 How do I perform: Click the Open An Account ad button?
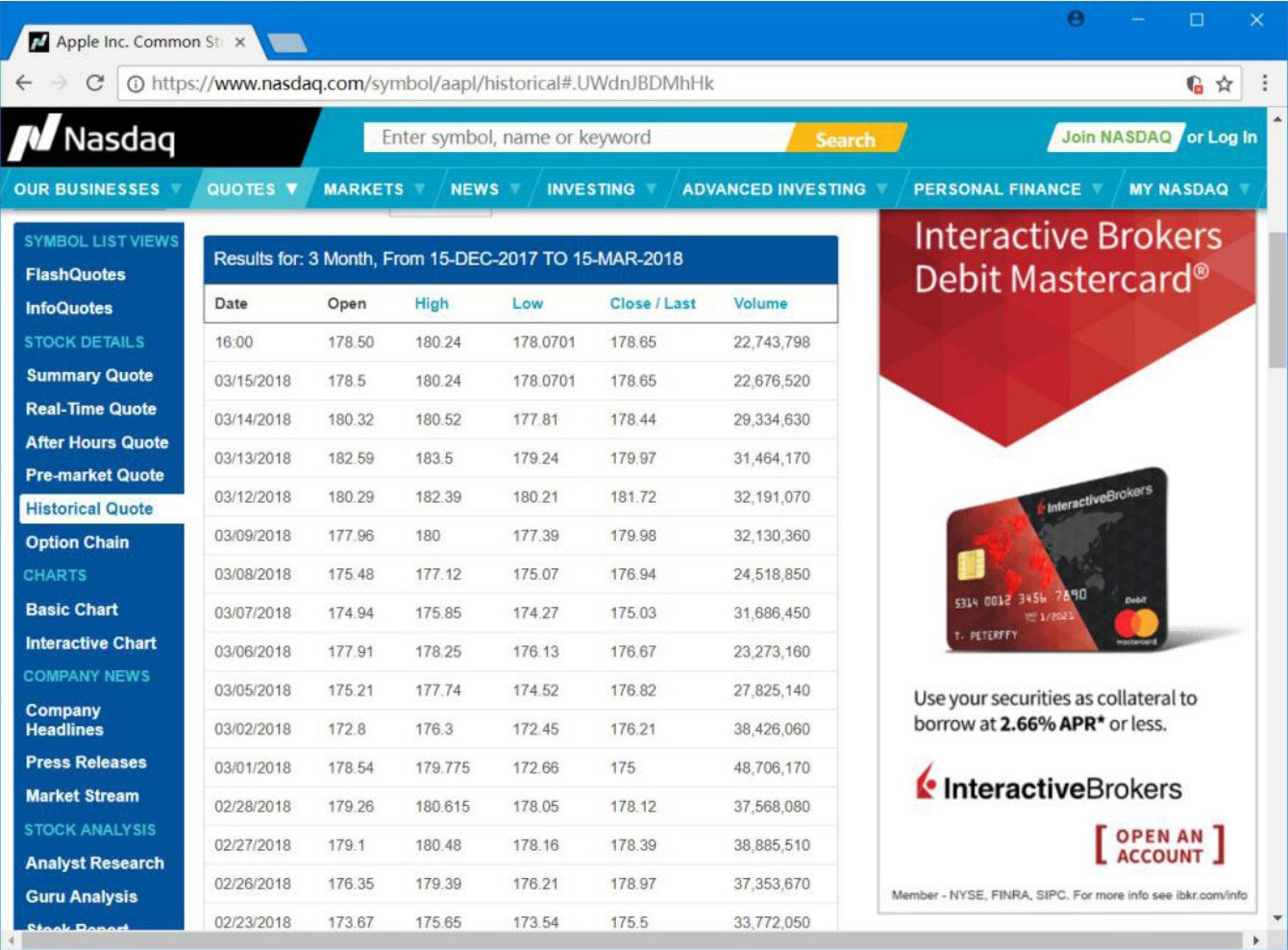[x=1159, y=845]
